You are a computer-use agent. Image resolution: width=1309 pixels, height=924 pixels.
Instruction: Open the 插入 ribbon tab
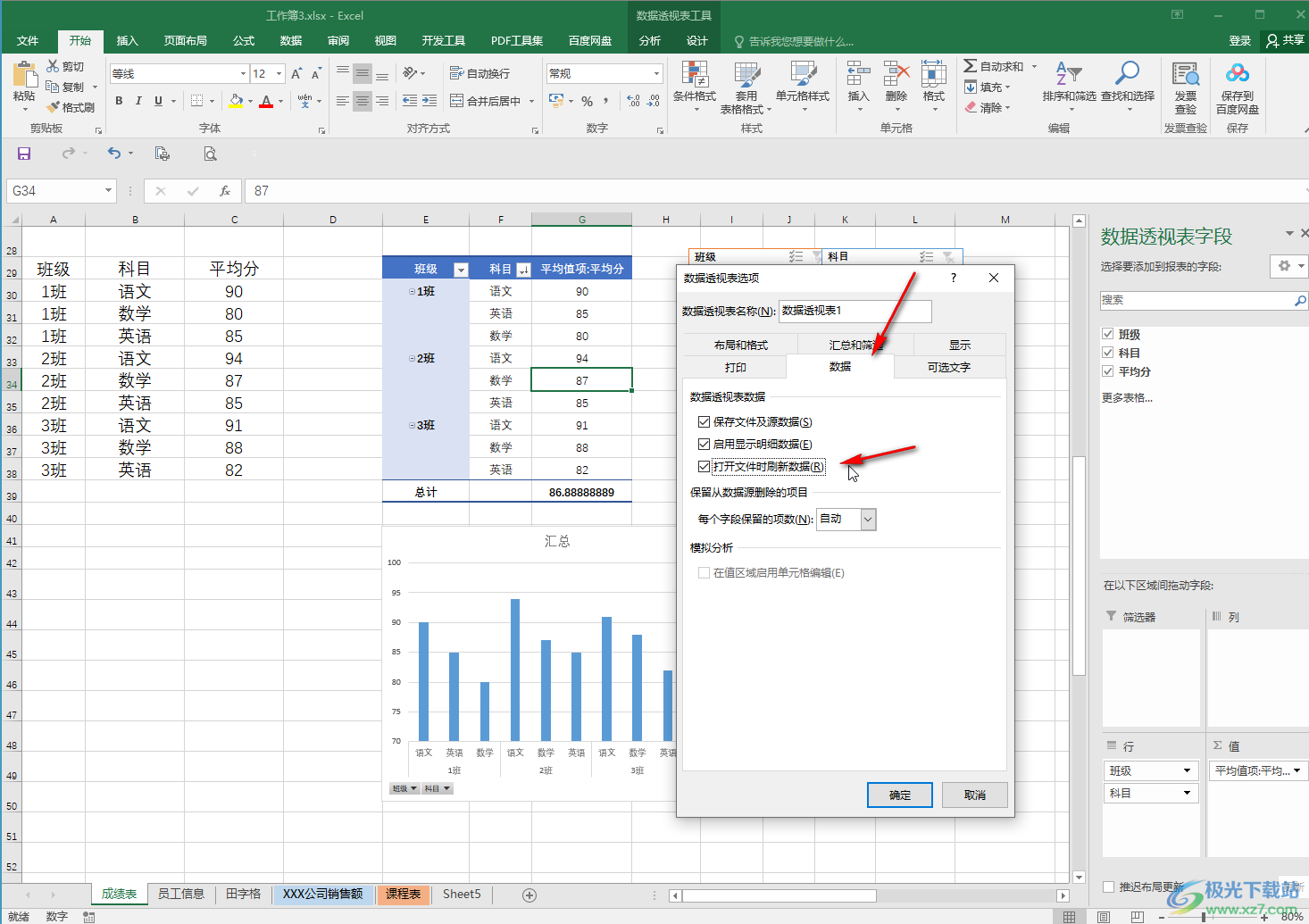pos(128,41)
